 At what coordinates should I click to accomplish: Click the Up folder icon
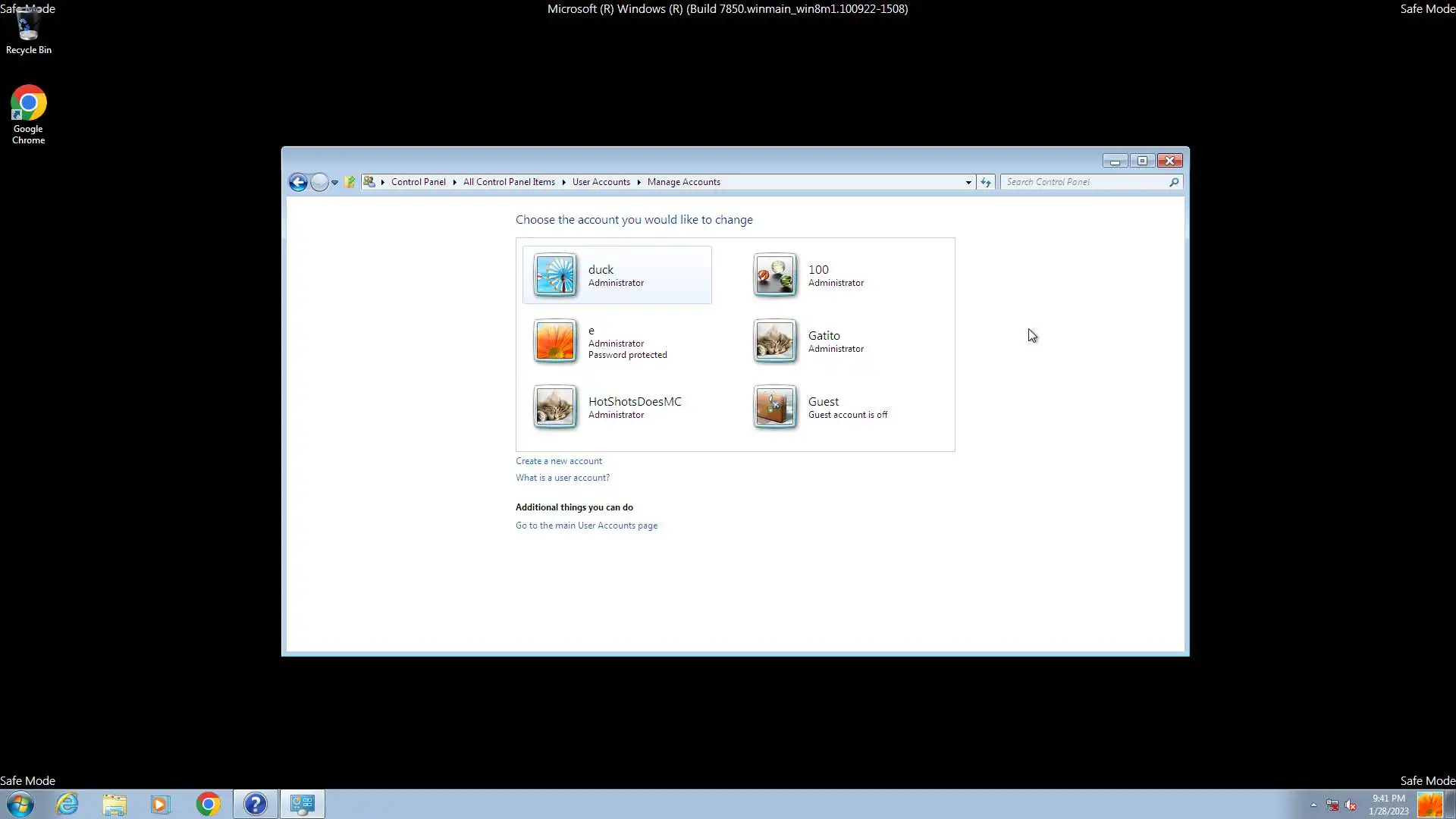pos(350,182)
